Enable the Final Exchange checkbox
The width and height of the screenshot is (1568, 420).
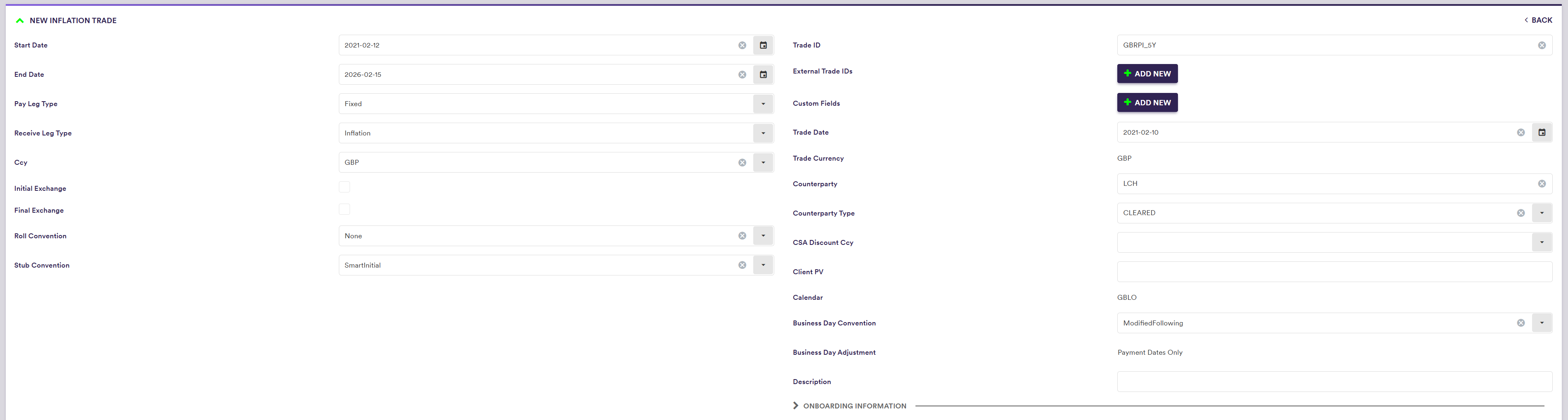(345, 209)
